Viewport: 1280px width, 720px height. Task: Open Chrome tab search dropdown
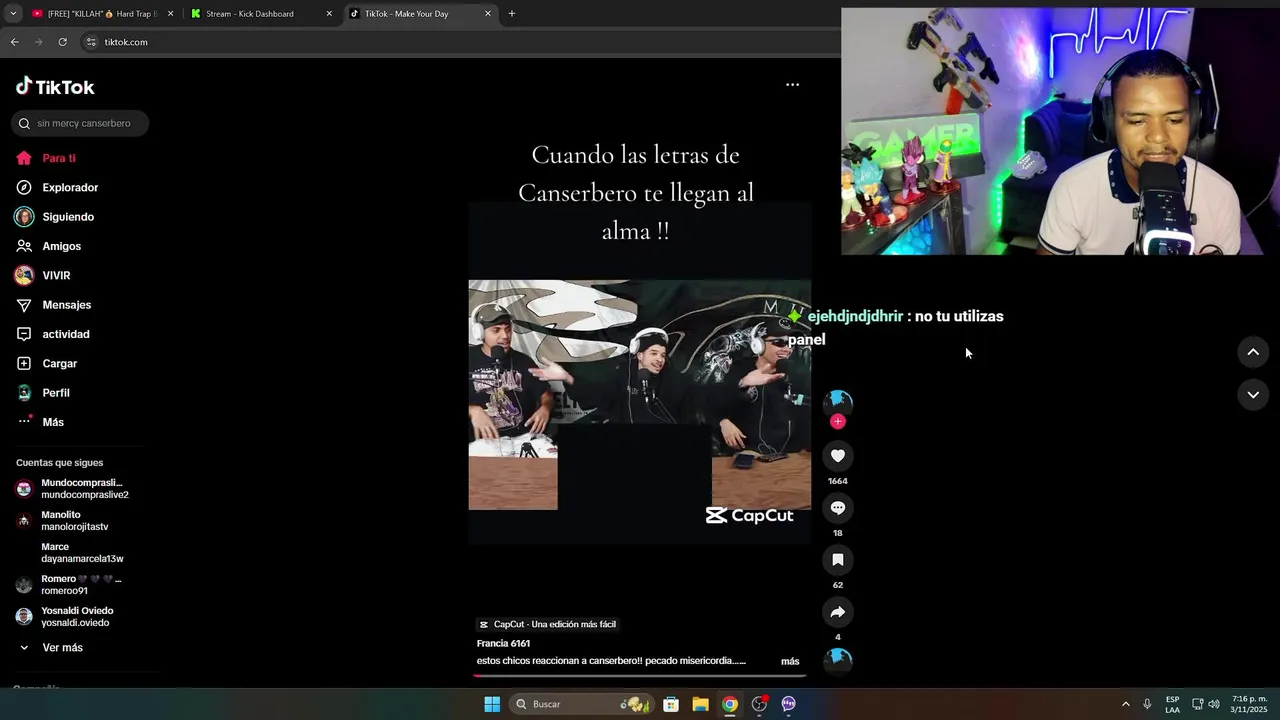point(13,14)
